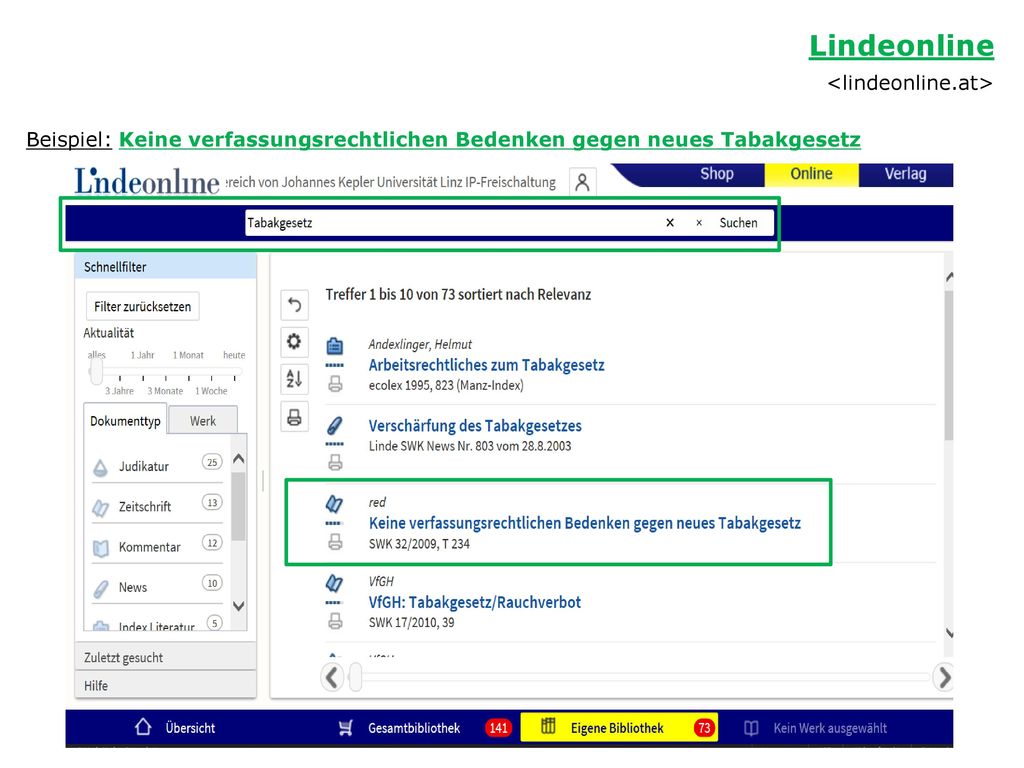
Task: Clear the search field with the large X
Action: 669,223
